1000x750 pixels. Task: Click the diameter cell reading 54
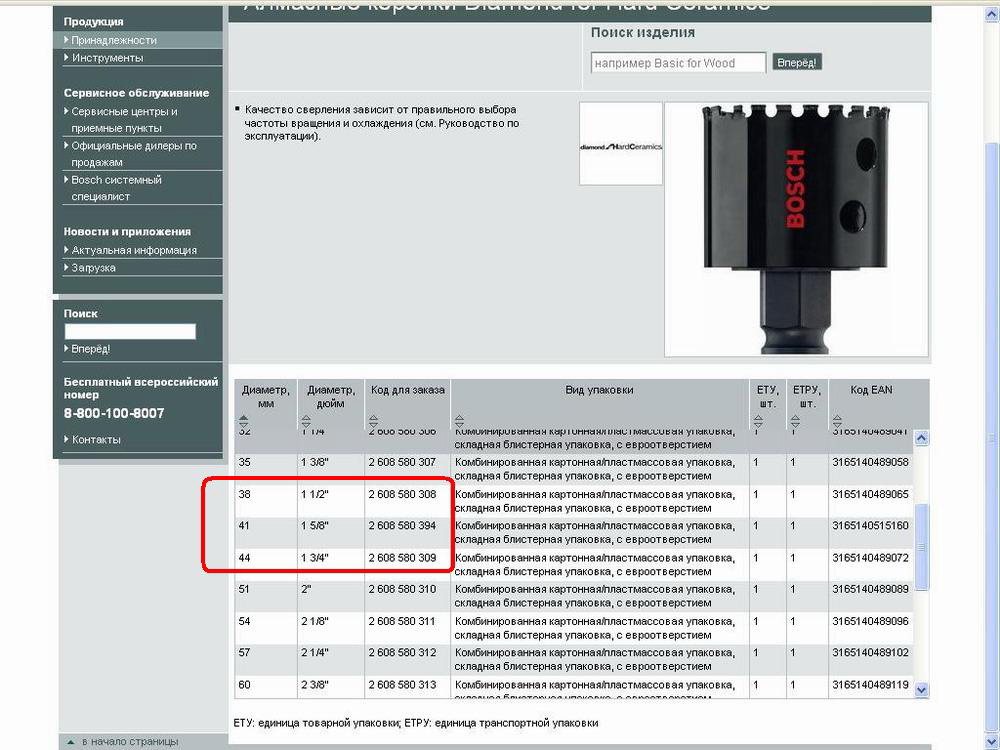[244, 621]
